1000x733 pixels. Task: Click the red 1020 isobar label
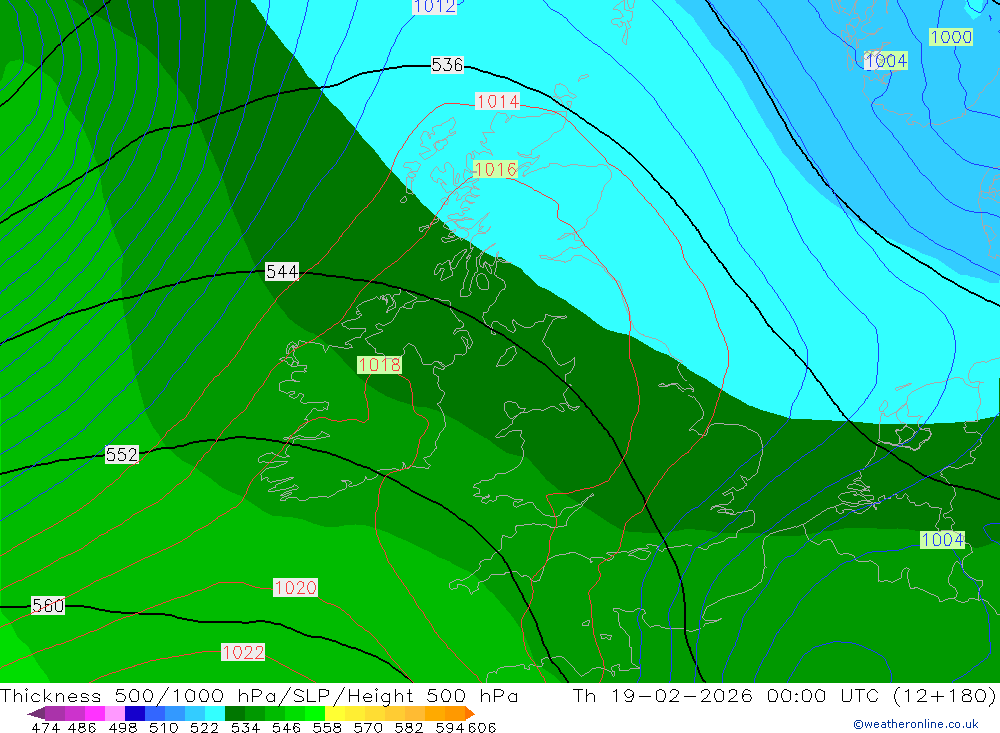pos(295,588)
